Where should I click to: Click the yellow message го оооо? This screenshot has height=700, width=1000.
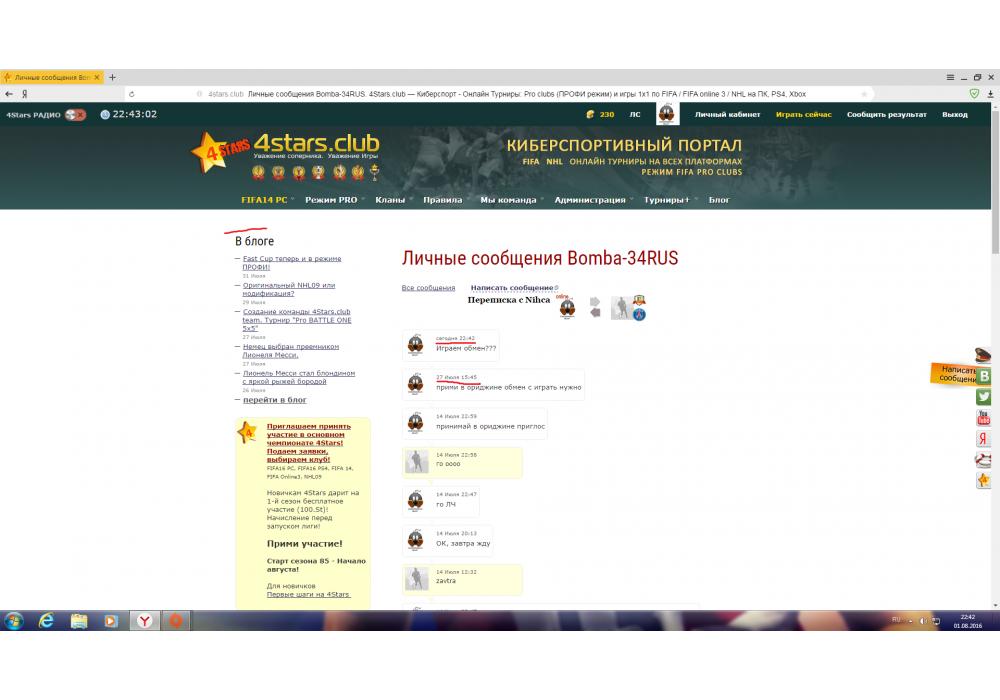pos(462,462)
